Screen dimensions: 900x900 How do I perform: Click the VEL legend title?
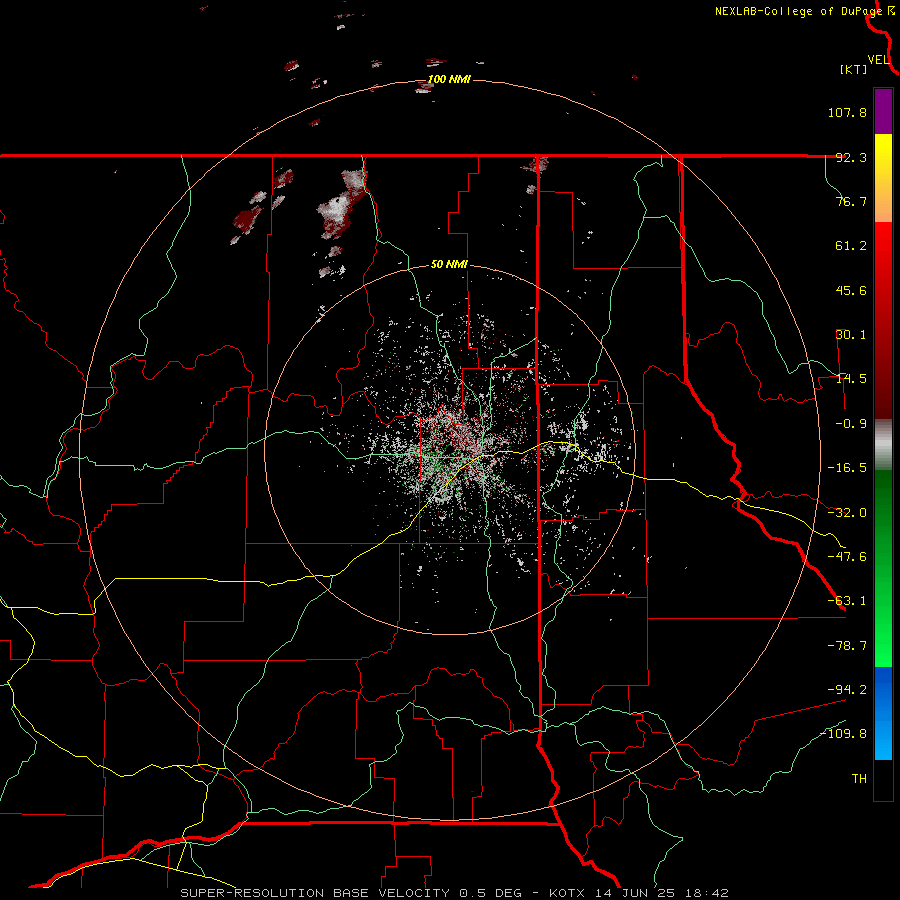(878, 60)
